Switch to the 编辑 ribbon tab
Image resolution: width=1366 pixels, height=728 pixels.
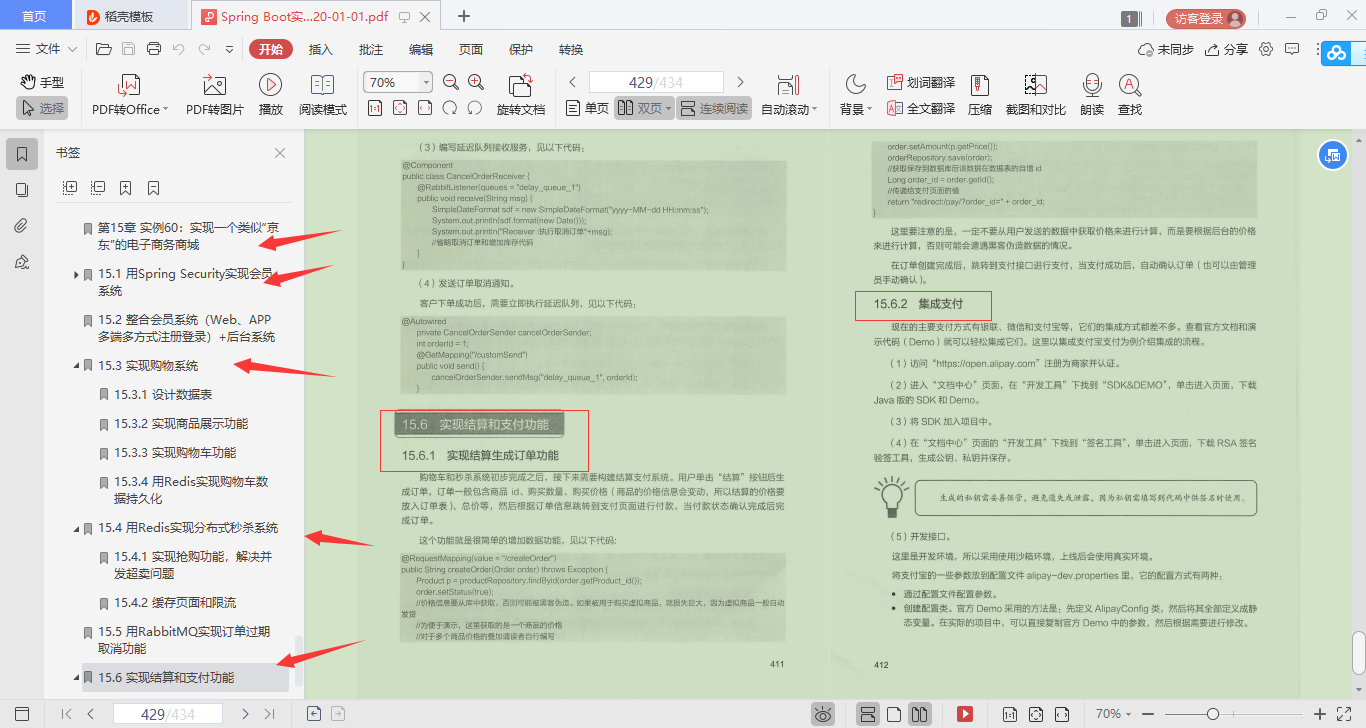point(421,49)
